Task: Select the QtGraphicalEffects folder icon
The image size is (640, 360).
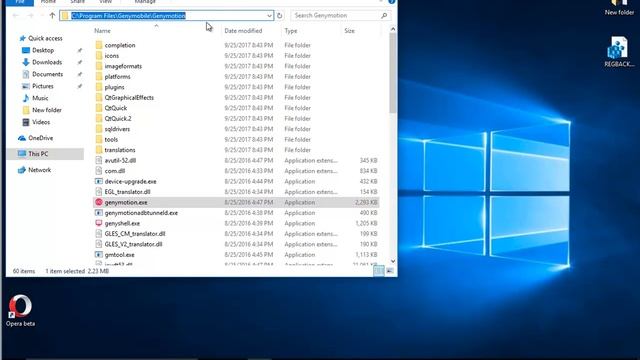Action: pyautogui.click(x=99, y=98)
